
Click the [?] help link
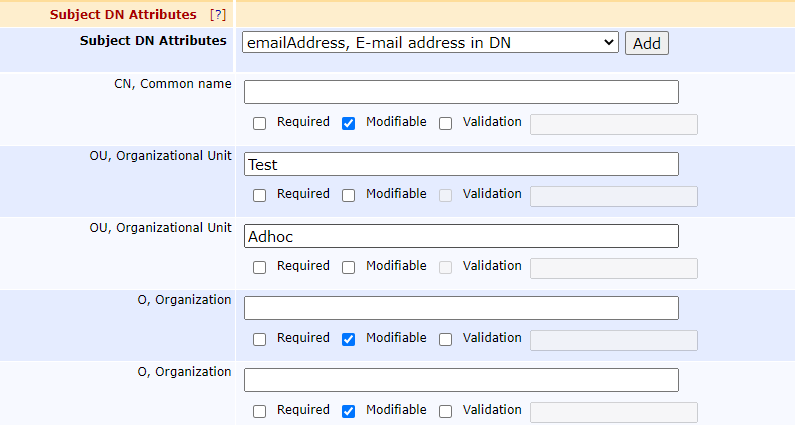click(217, 15)
